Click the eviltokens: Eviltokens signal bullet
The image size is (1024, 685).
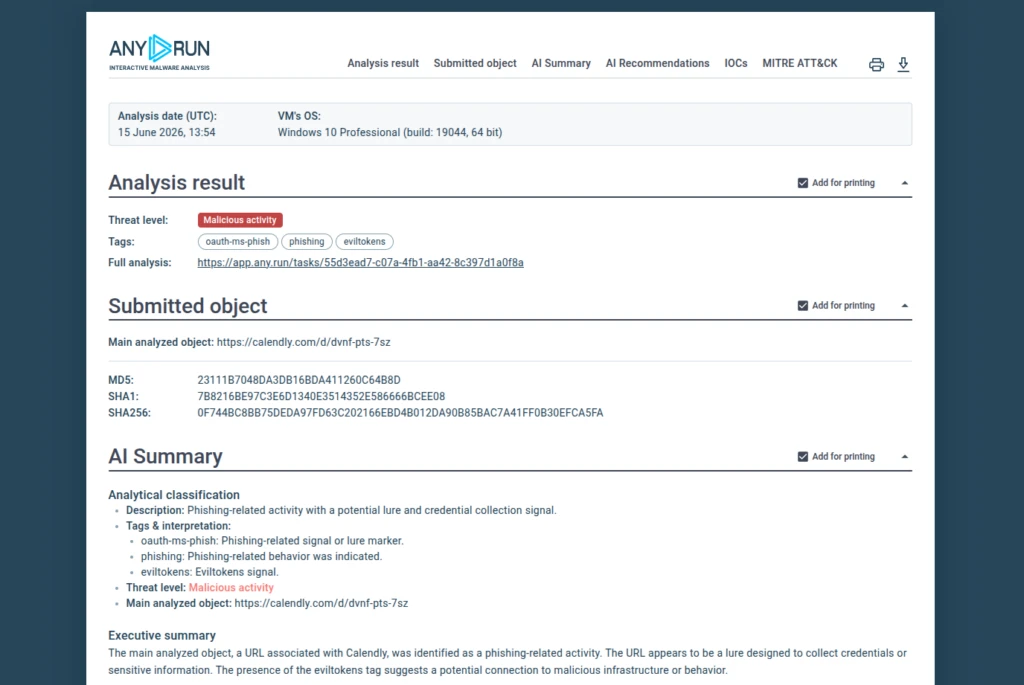click(x=210, y=572)
